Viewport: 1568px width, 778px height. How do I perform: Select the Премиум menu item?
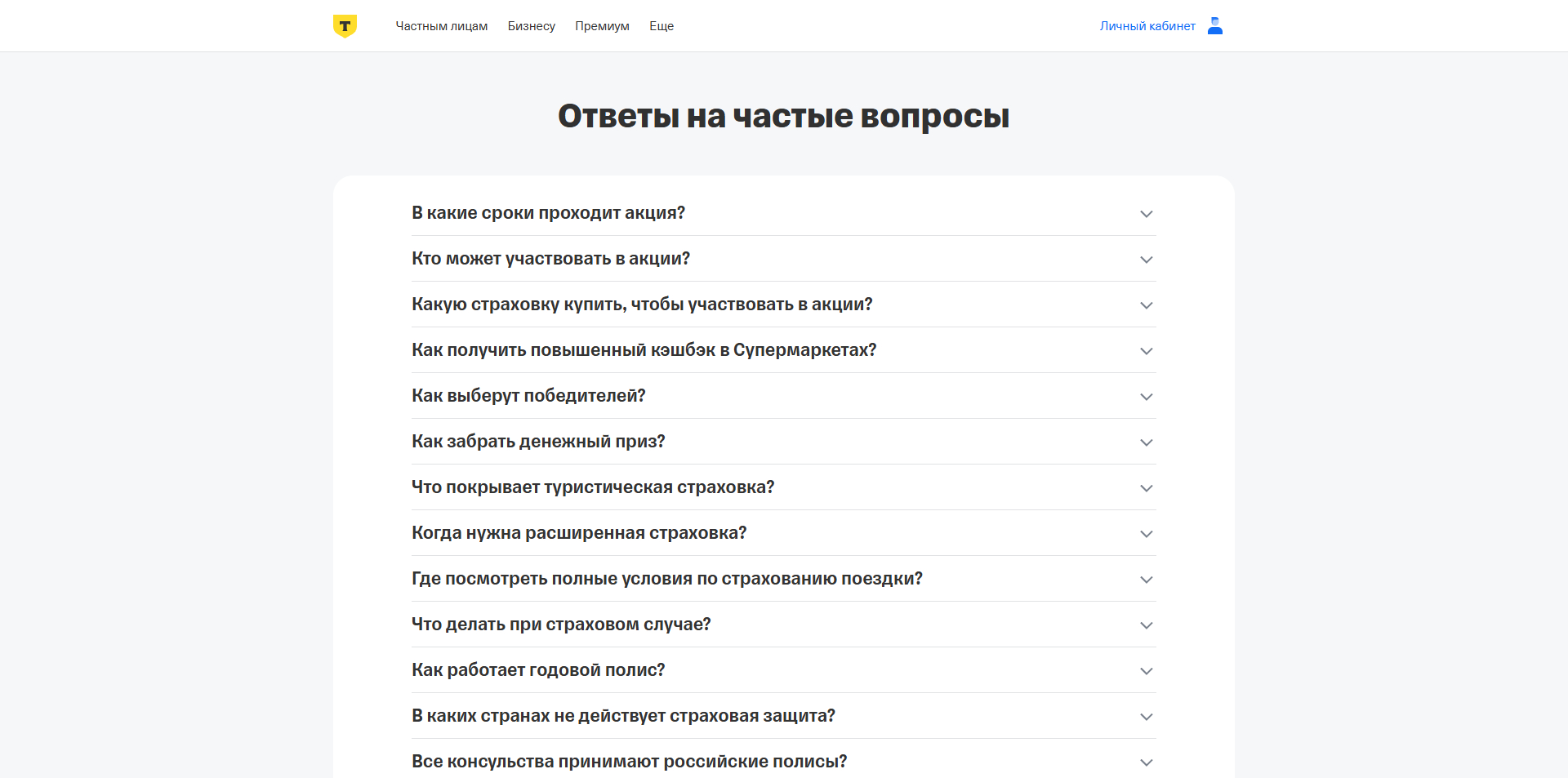(602, 25)
